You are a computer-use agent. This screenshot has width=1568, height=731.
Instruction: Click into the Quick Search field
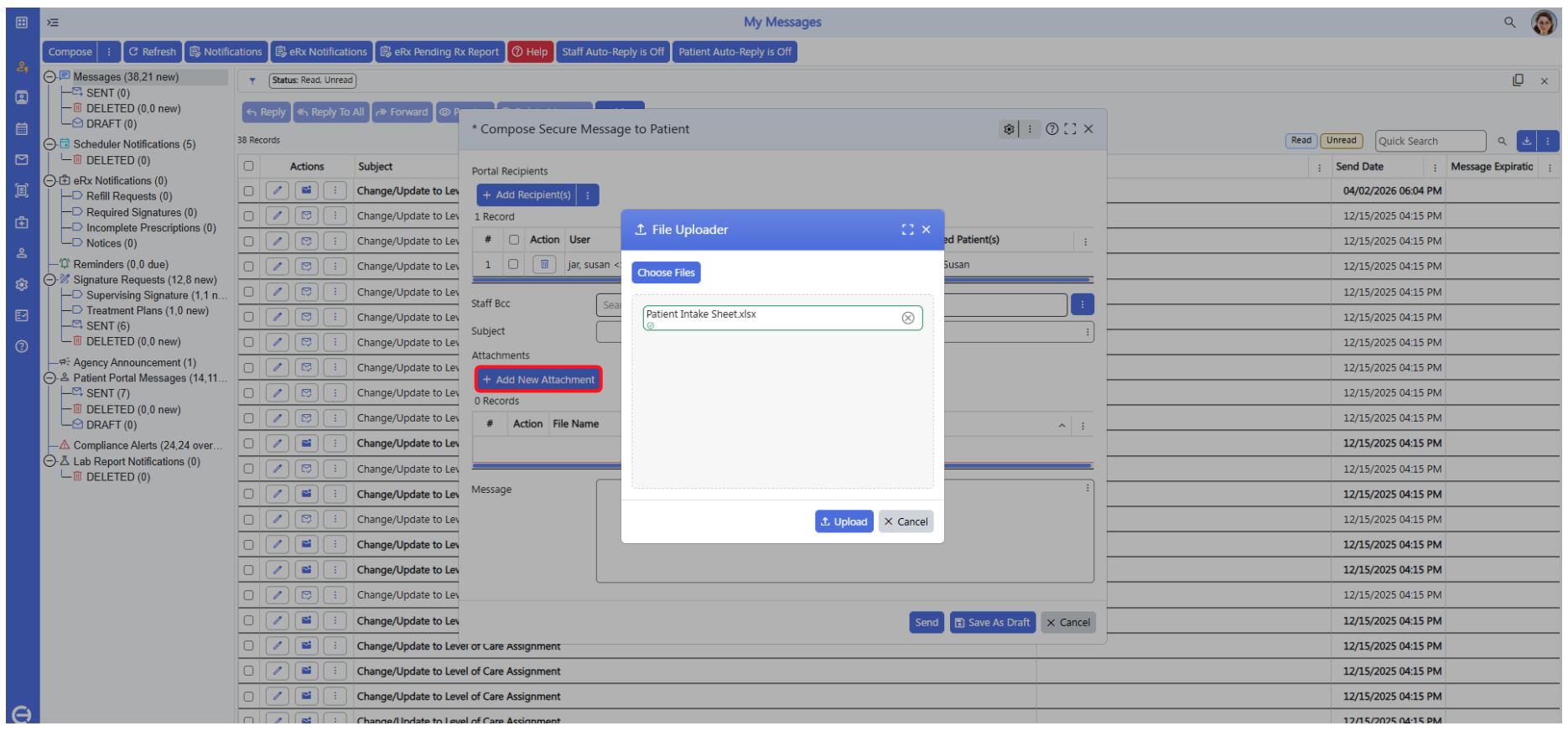coord(1430,142)
